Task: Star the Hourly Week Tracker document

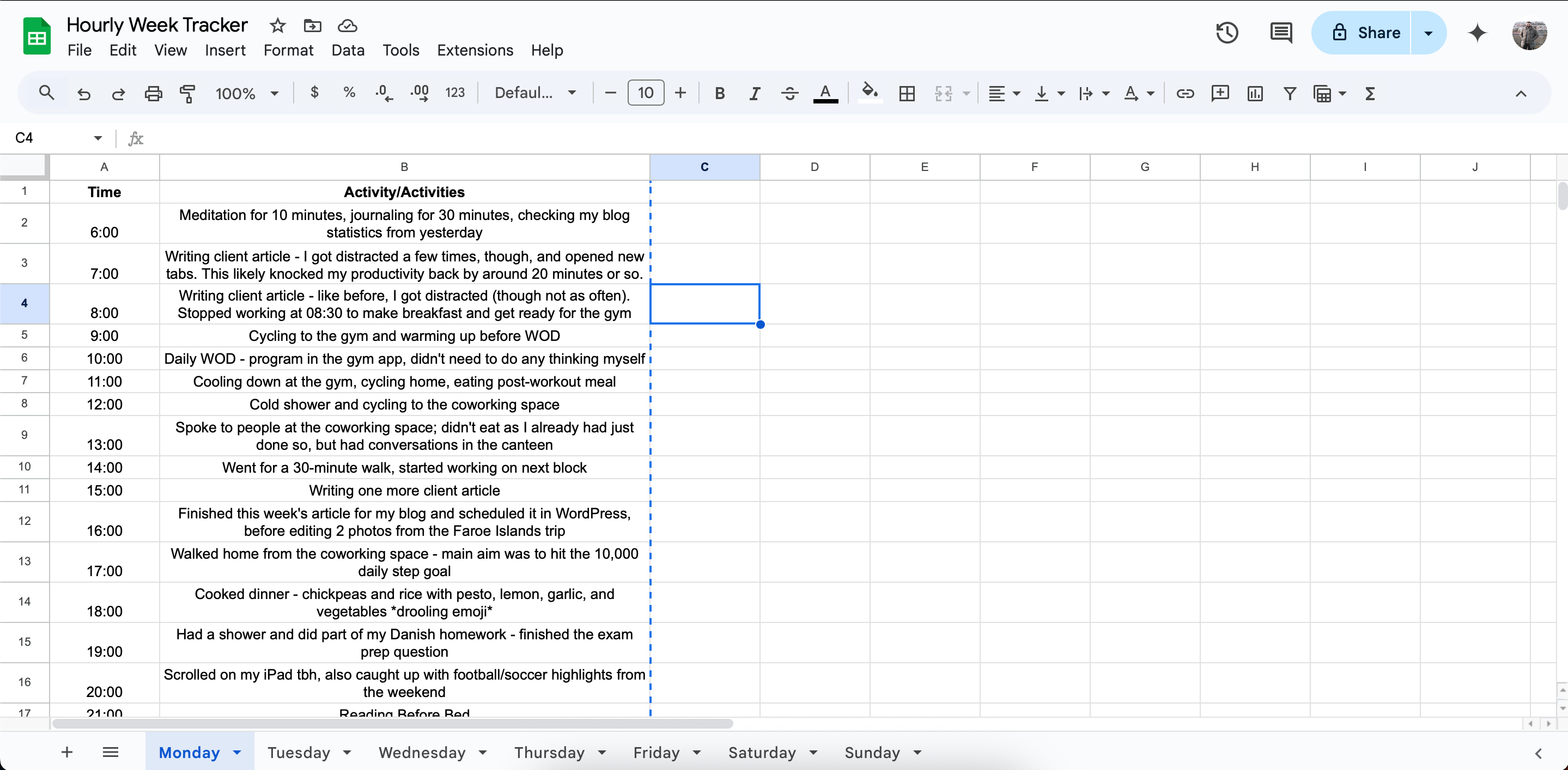Action: [277, 26]
